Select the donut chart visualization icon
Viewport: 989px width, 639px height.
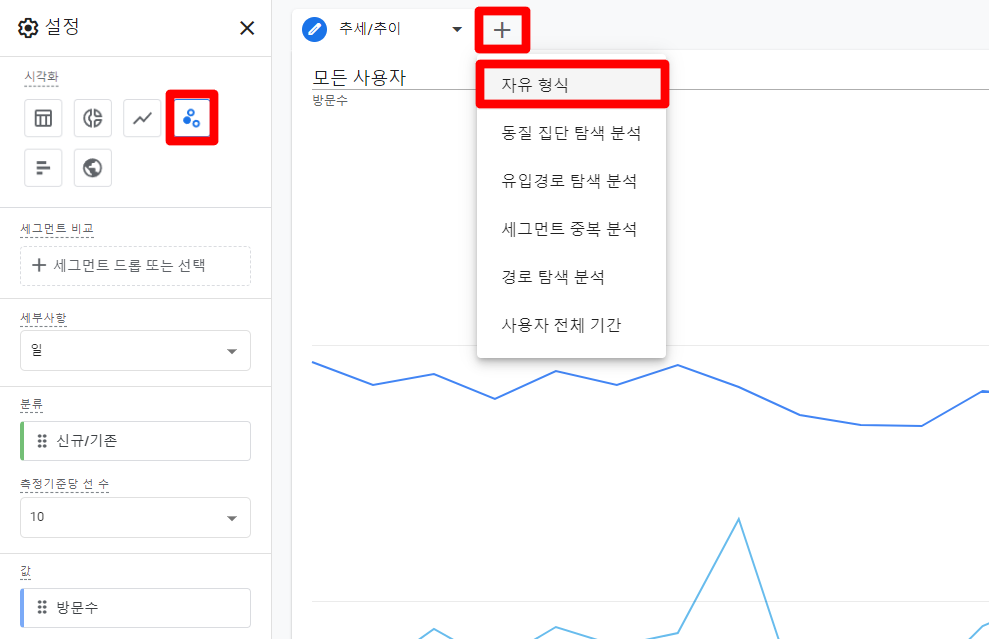pyautogui.click(x=93, y=118)
